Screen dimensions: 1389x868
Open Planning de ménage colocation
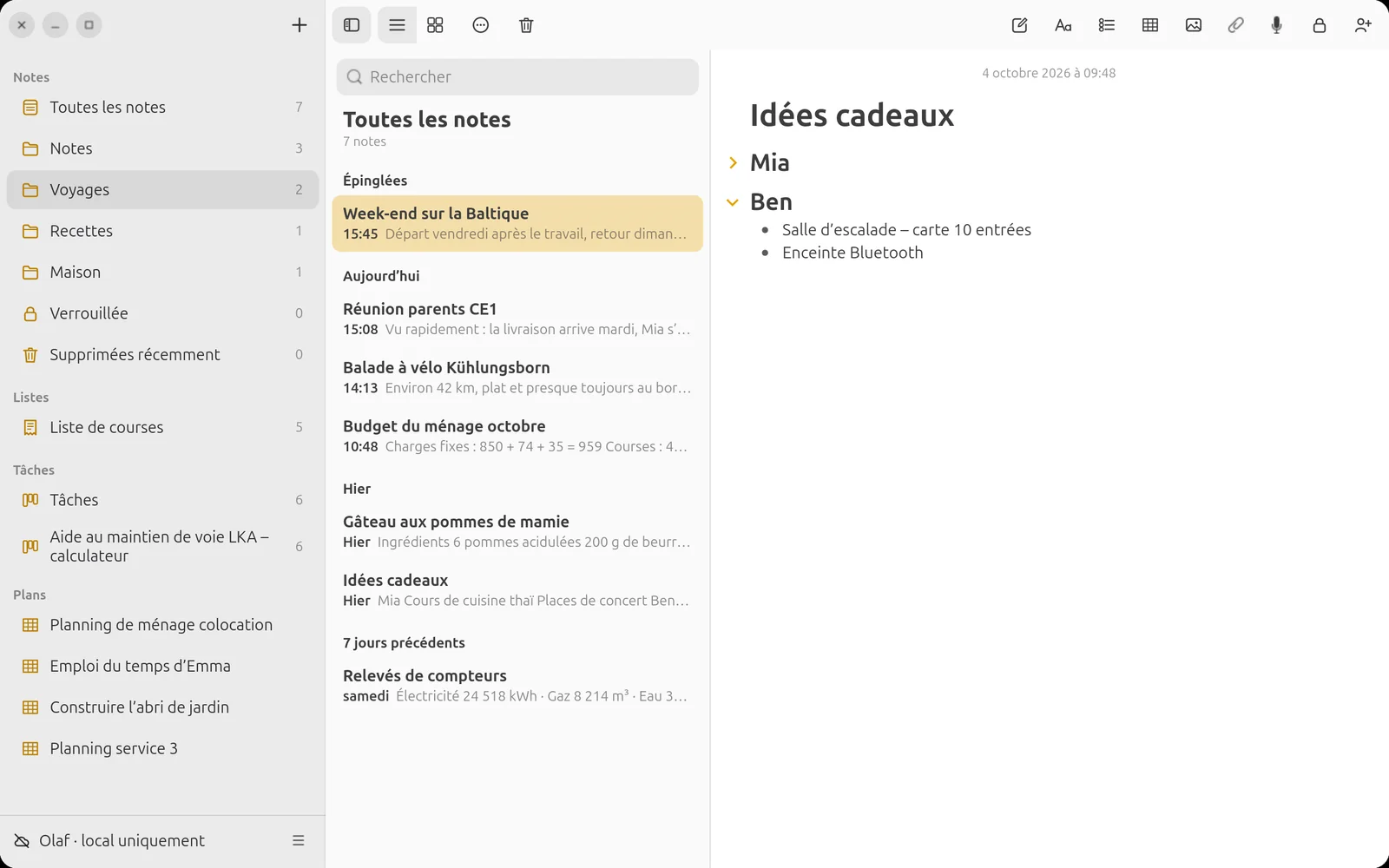pyautogui.click(x=163, y=625)
